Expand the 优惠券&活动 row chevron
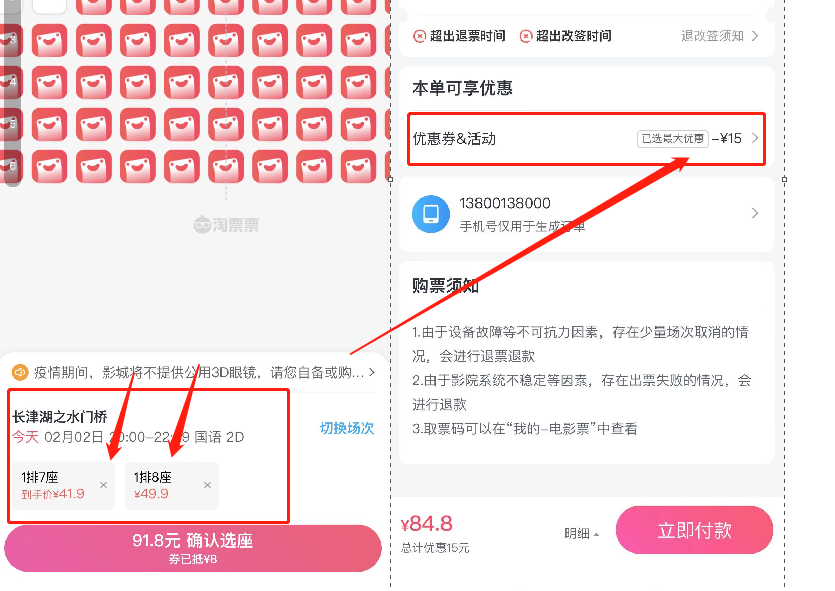Screen dimensions: 835x591 (755, 138)
